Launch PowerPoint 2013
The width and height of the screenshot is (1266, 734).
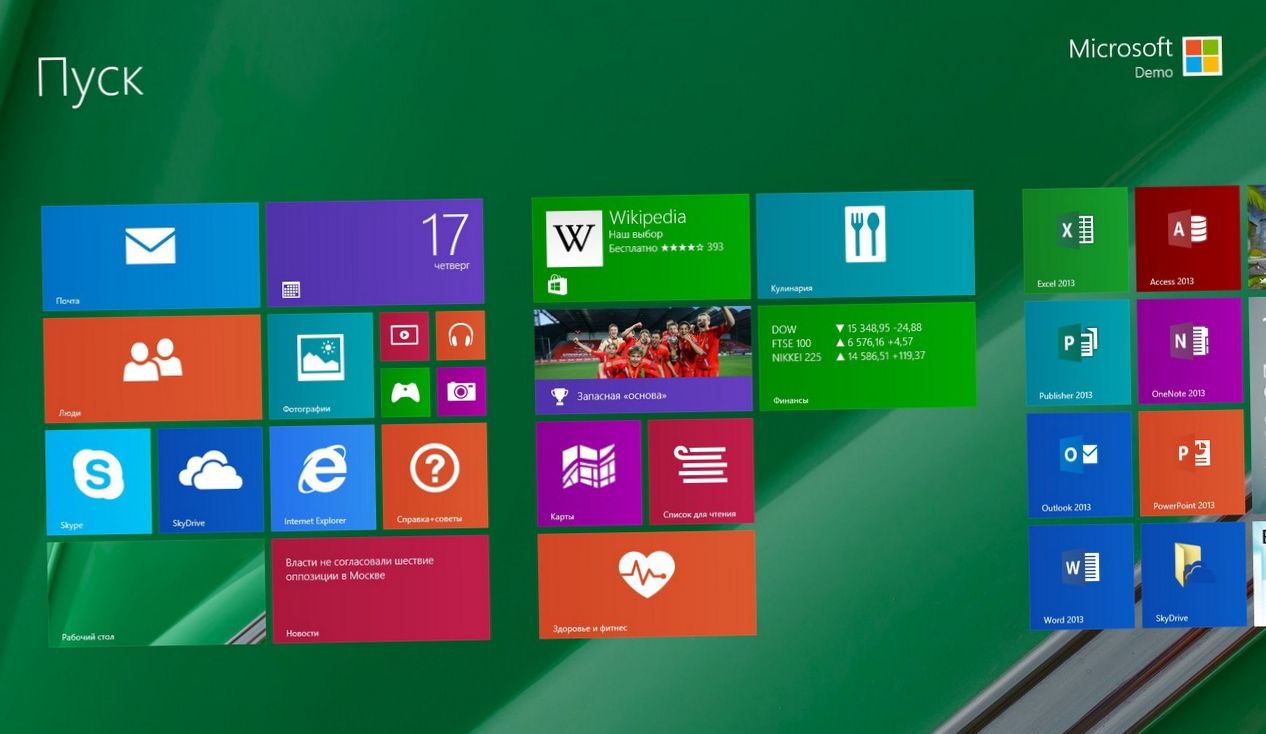tap(1191, 462)
